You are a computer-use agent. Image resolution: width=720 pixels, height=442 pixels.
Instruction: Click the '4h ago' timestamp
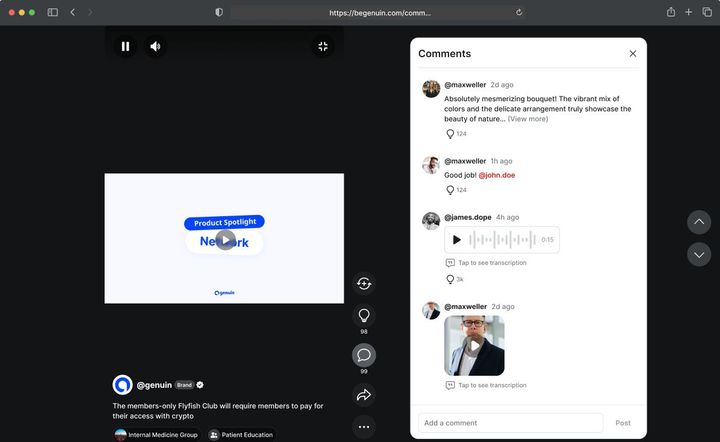point(507,217)
